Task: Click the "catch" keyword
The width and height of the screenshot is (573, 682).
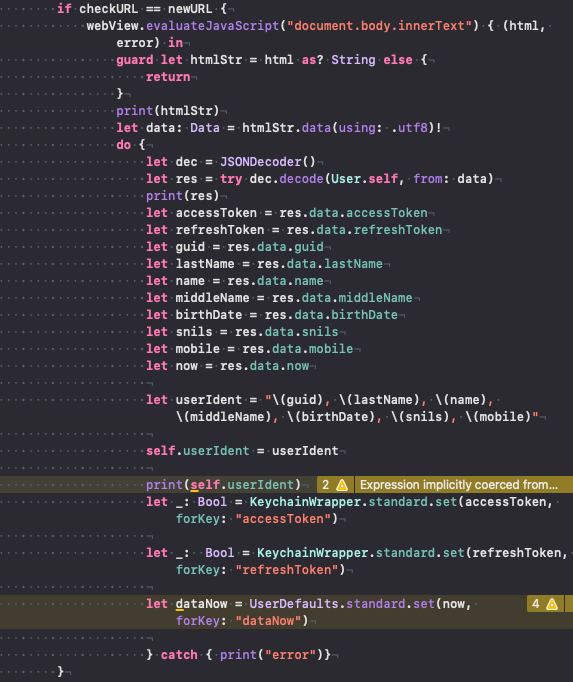Action: (179, 655)
